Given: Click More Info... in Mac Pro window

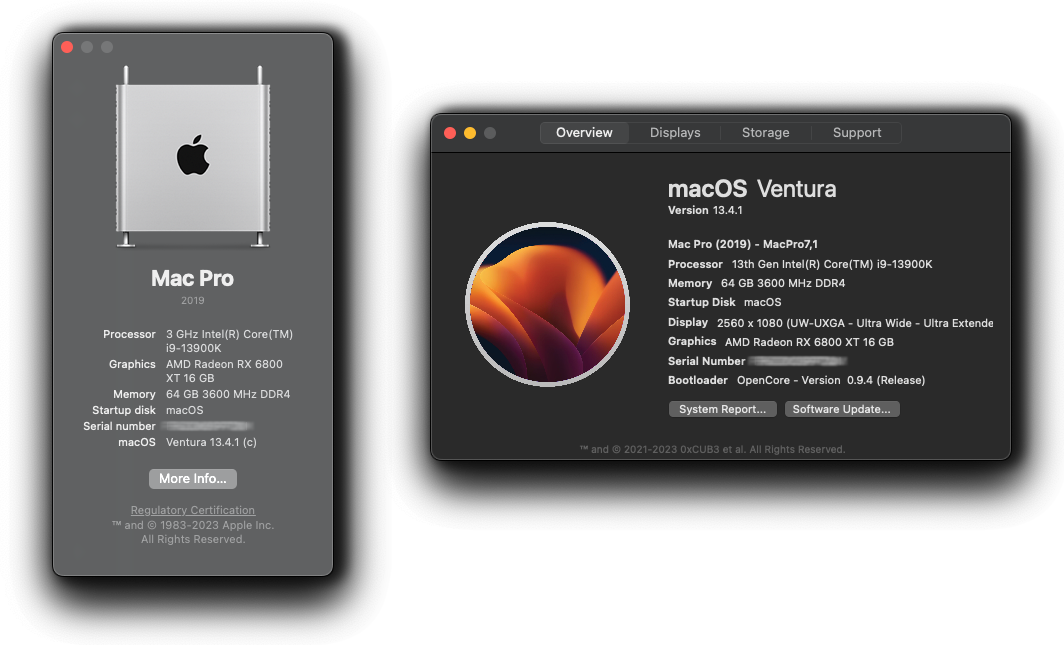Looking at the screenshot, I should [x=193, y=479].
